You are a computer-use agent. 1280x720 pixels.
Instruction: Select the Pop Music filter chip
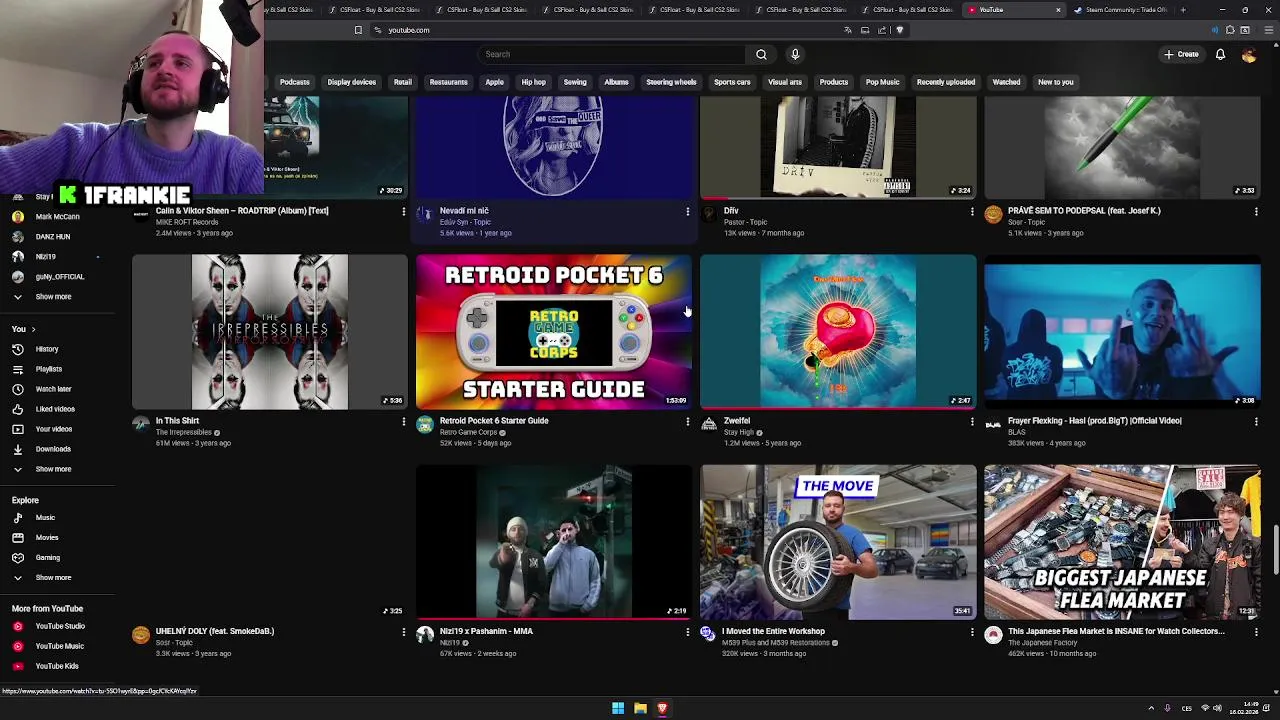(x=882, y=82)
